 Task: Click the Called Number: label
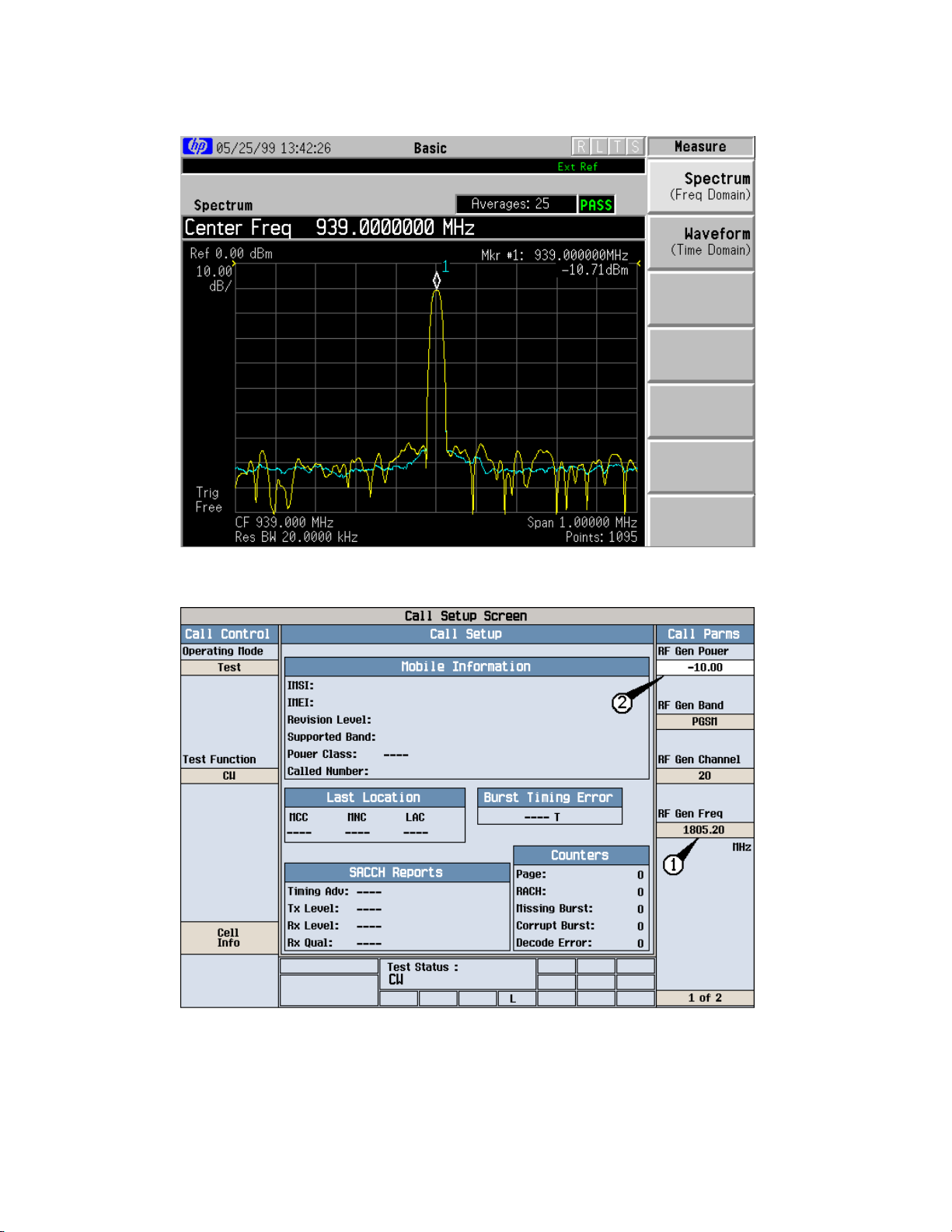(328, 771)
